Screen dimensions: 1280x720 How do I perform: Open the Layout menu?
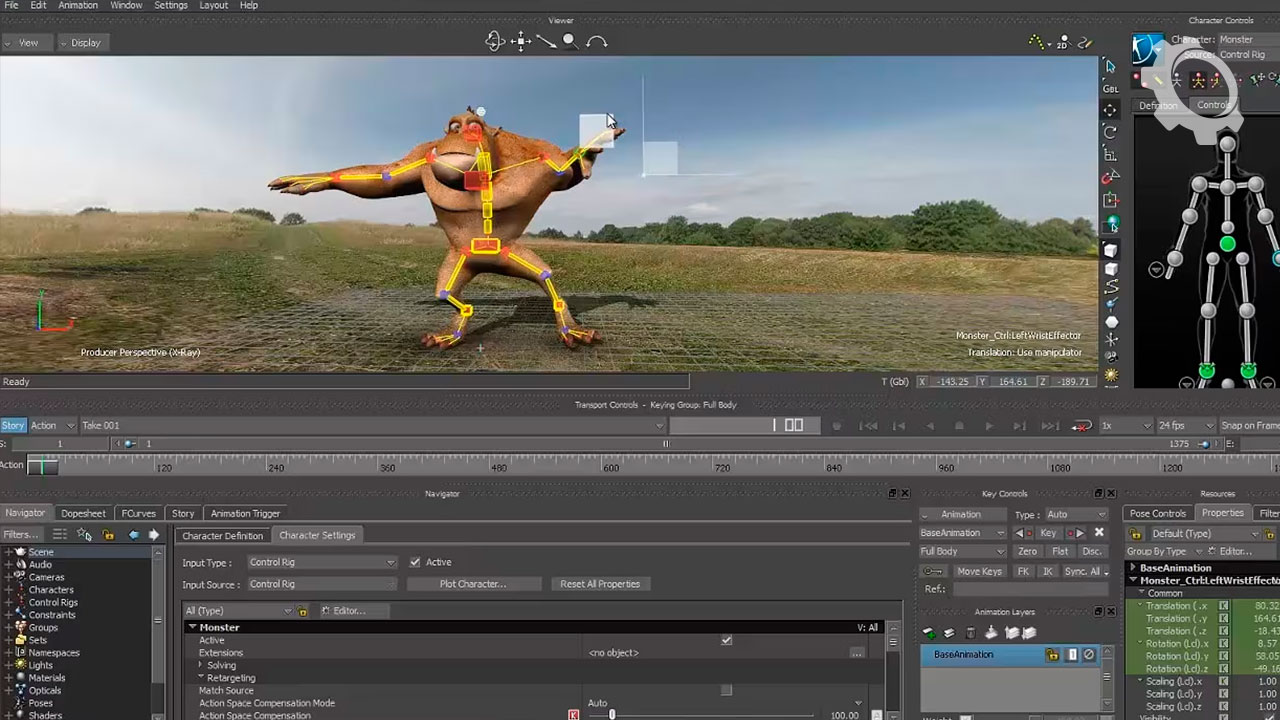point(214,5)
